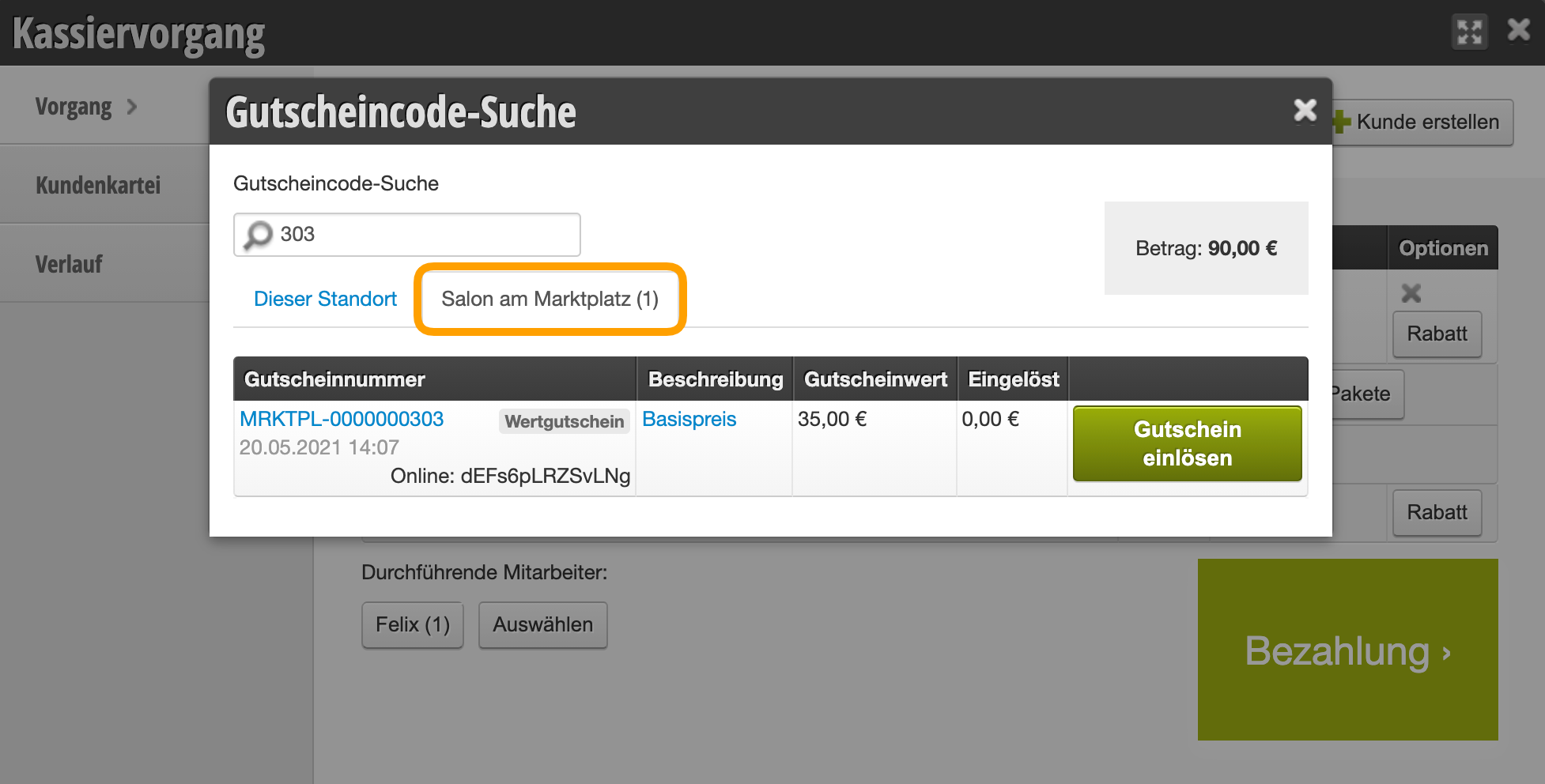Screen dimensions: 1545x784
Task: Click the first Rabatt button
Action: (1437, 334)
